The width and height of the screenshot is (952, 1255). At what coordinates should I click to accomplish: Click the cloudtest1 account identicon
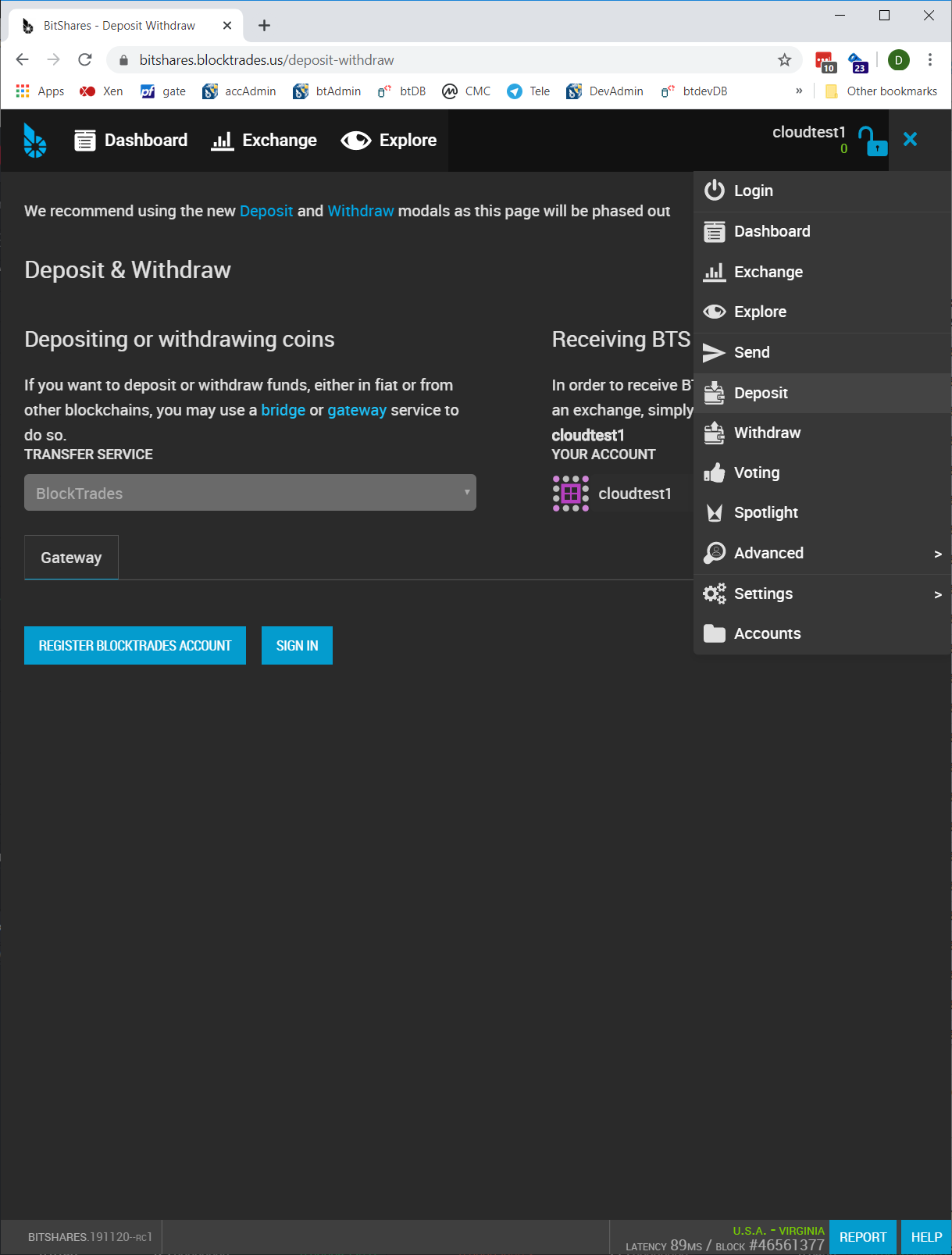click(x=571, y=494)
